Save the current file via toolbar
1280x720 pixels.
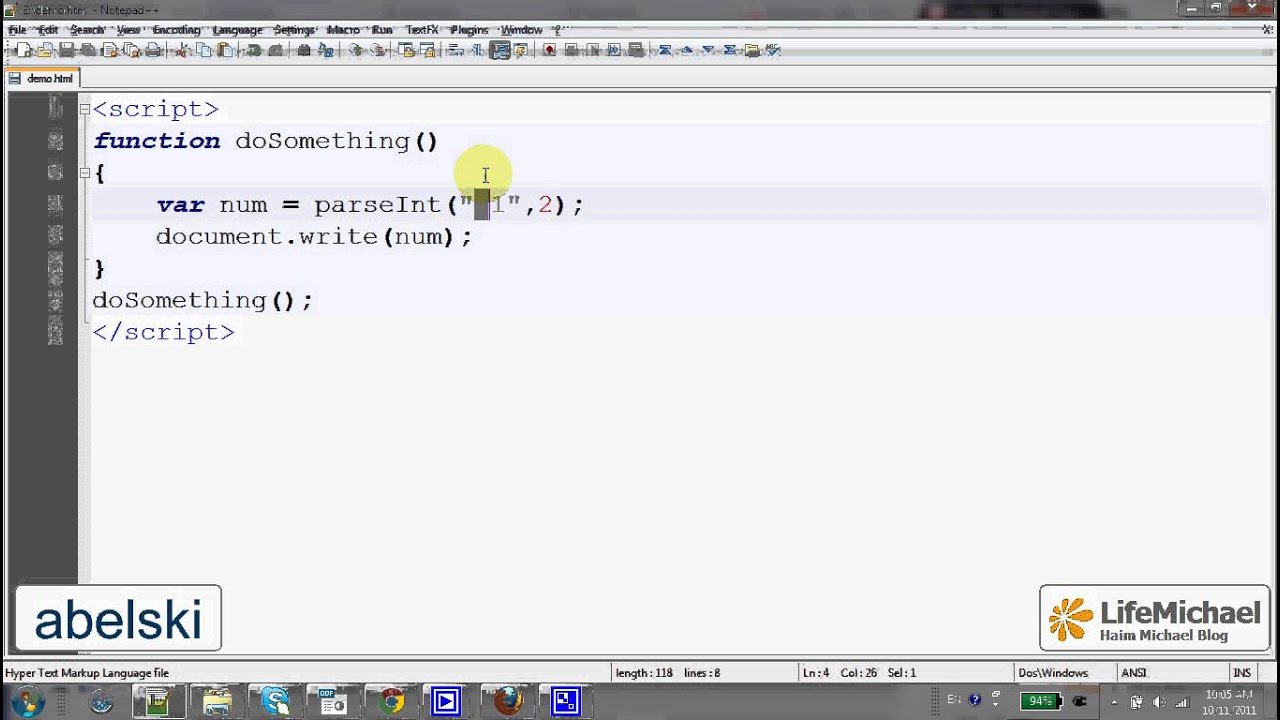tap(66, 50)
